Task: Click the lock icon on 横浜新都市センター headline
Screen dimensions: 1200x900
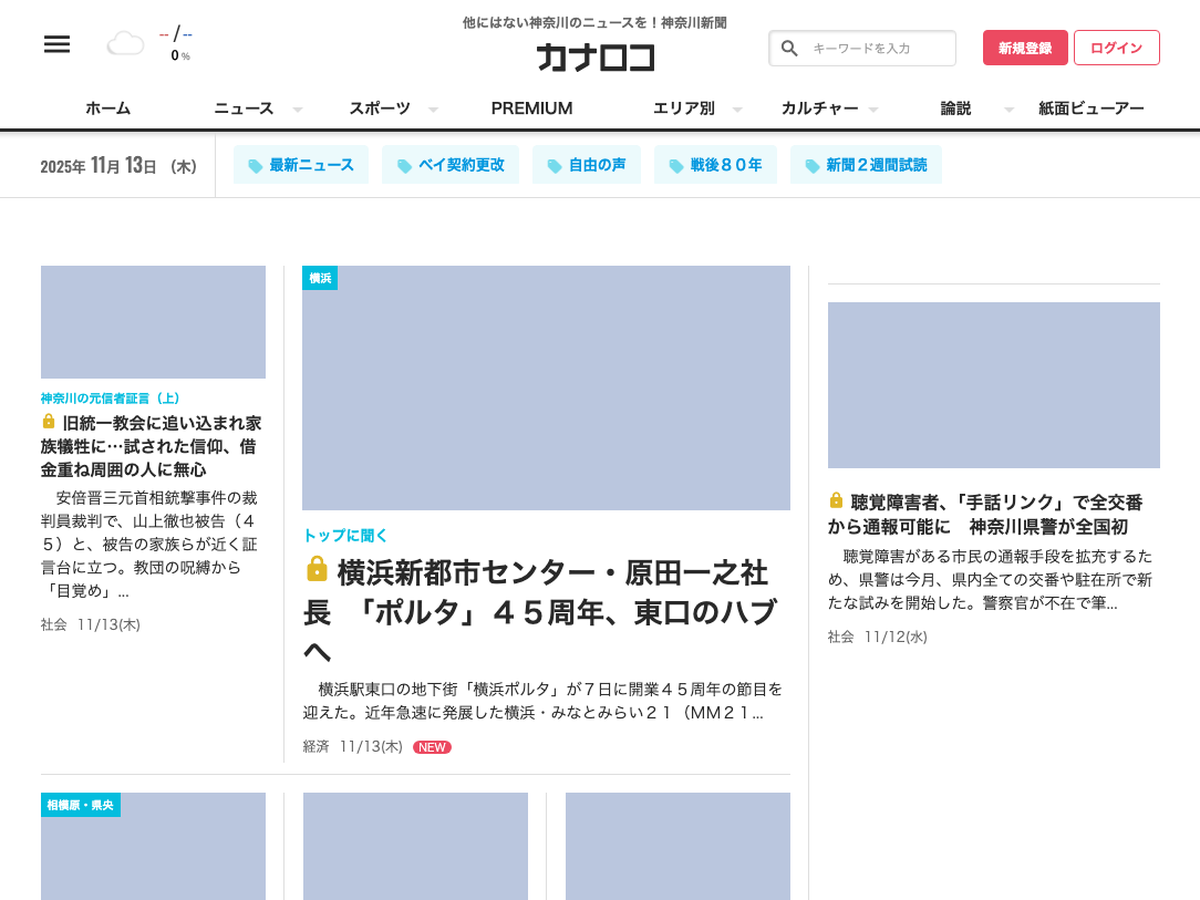Action: tap(316, 569)
